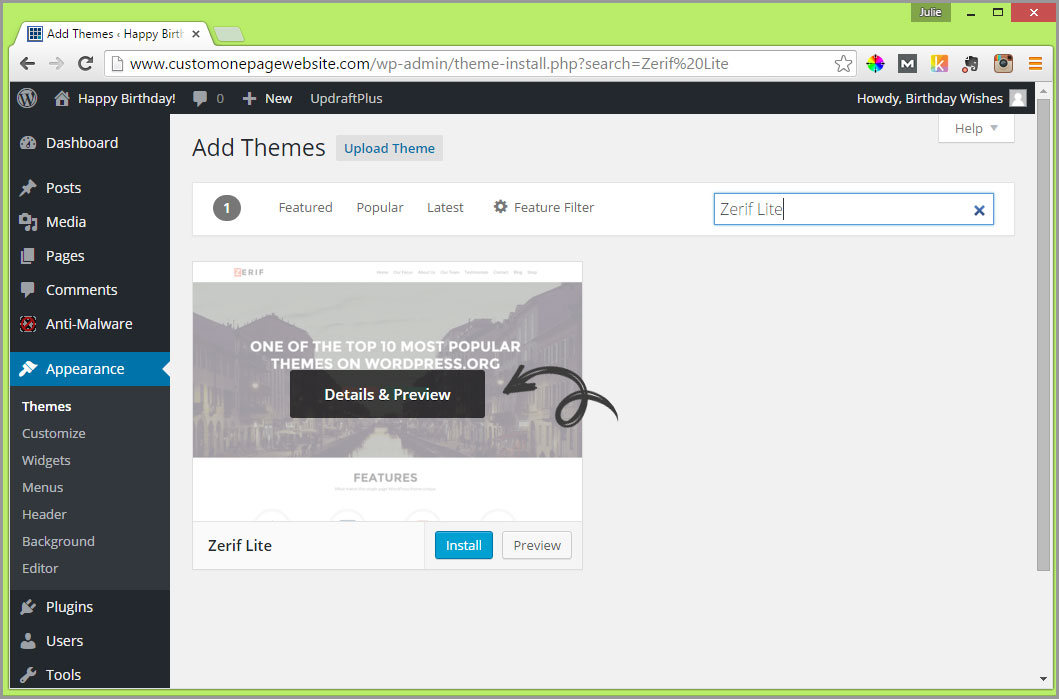Switch to the Popular themes tab
The height and width of the screenshot is (699, 1059).
380,207
